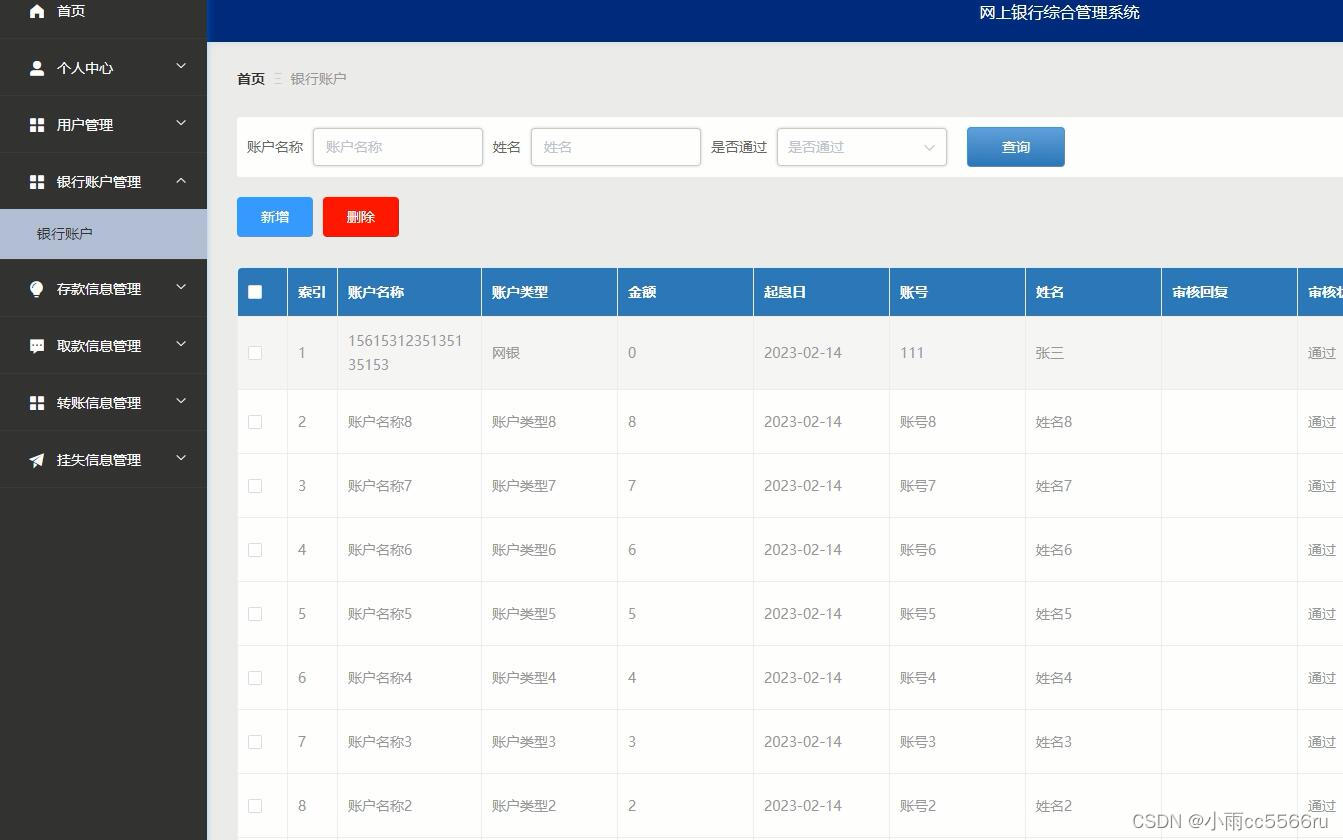This screenshot has width=1343, height=840.
Task: Check the checkbox for row 账户名称8
Action: click(x=255, y=422)
